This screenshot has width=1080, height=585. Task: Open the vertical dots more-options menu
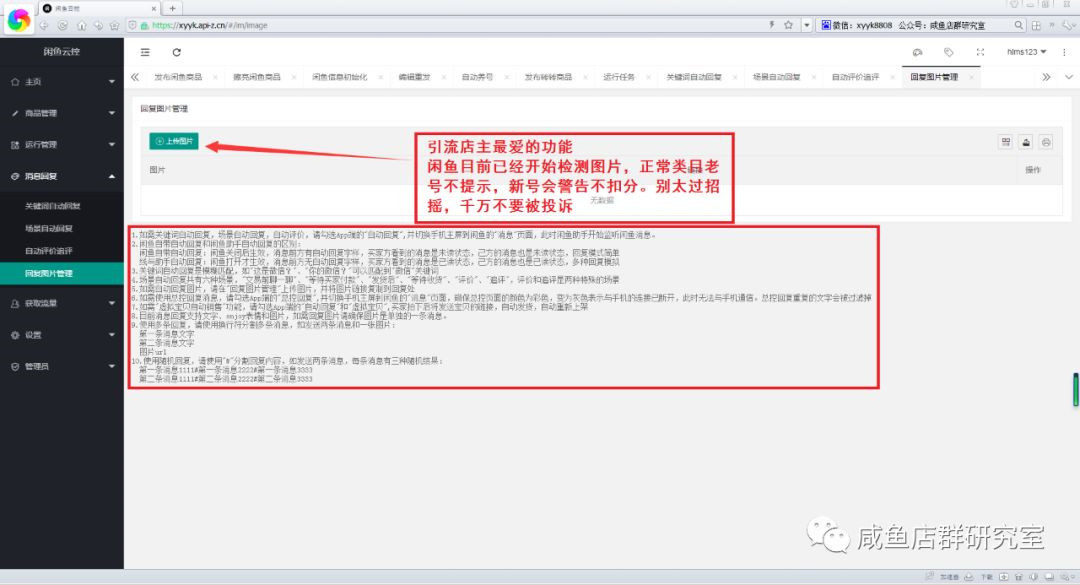tap(1064, 52)
